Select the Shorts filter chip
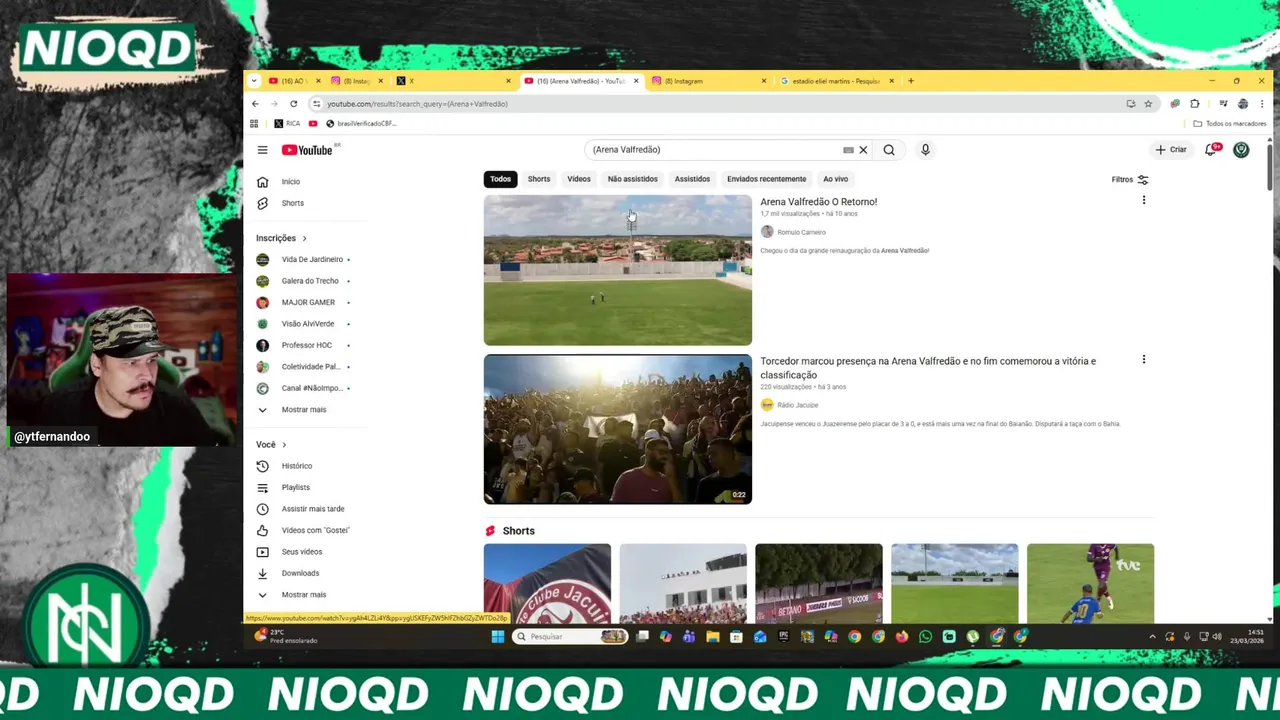This screenshot has height=720, width=1280. click(x=539, y=179)
